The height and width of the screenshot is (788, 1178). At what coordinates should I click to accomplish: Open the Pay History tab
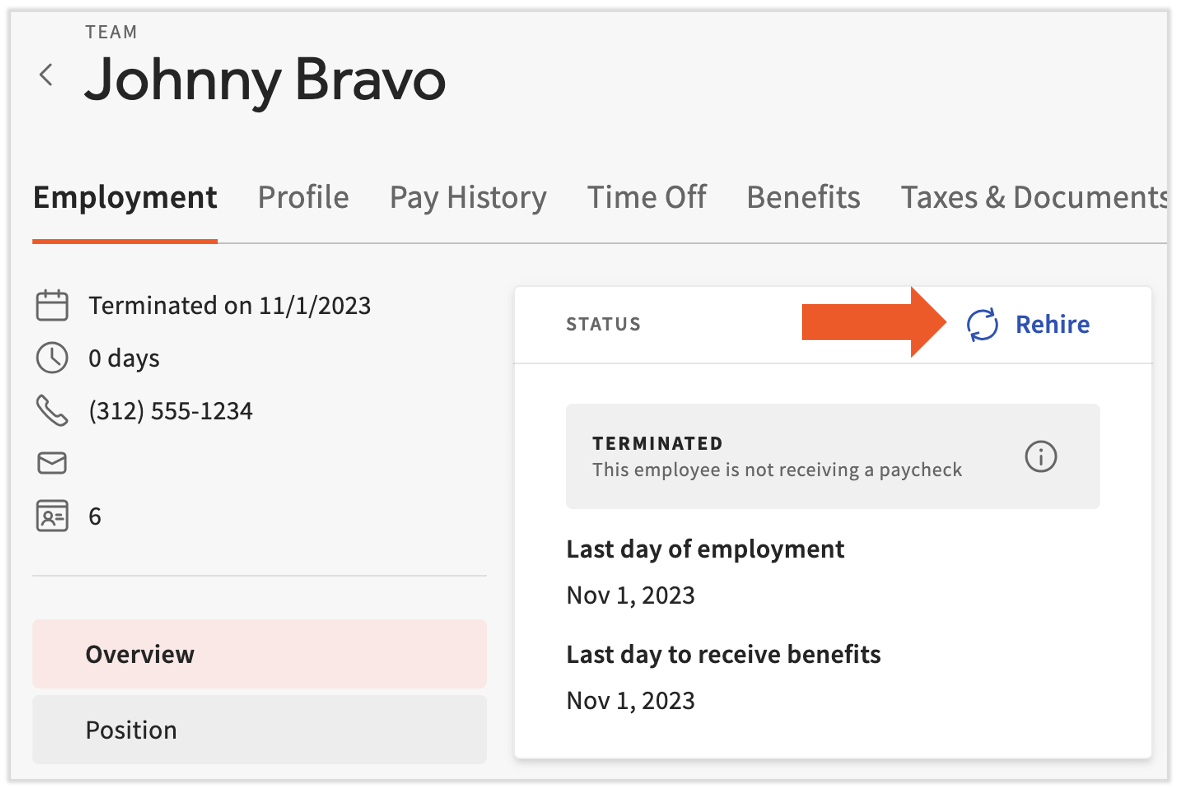click(x=468, y=197)
